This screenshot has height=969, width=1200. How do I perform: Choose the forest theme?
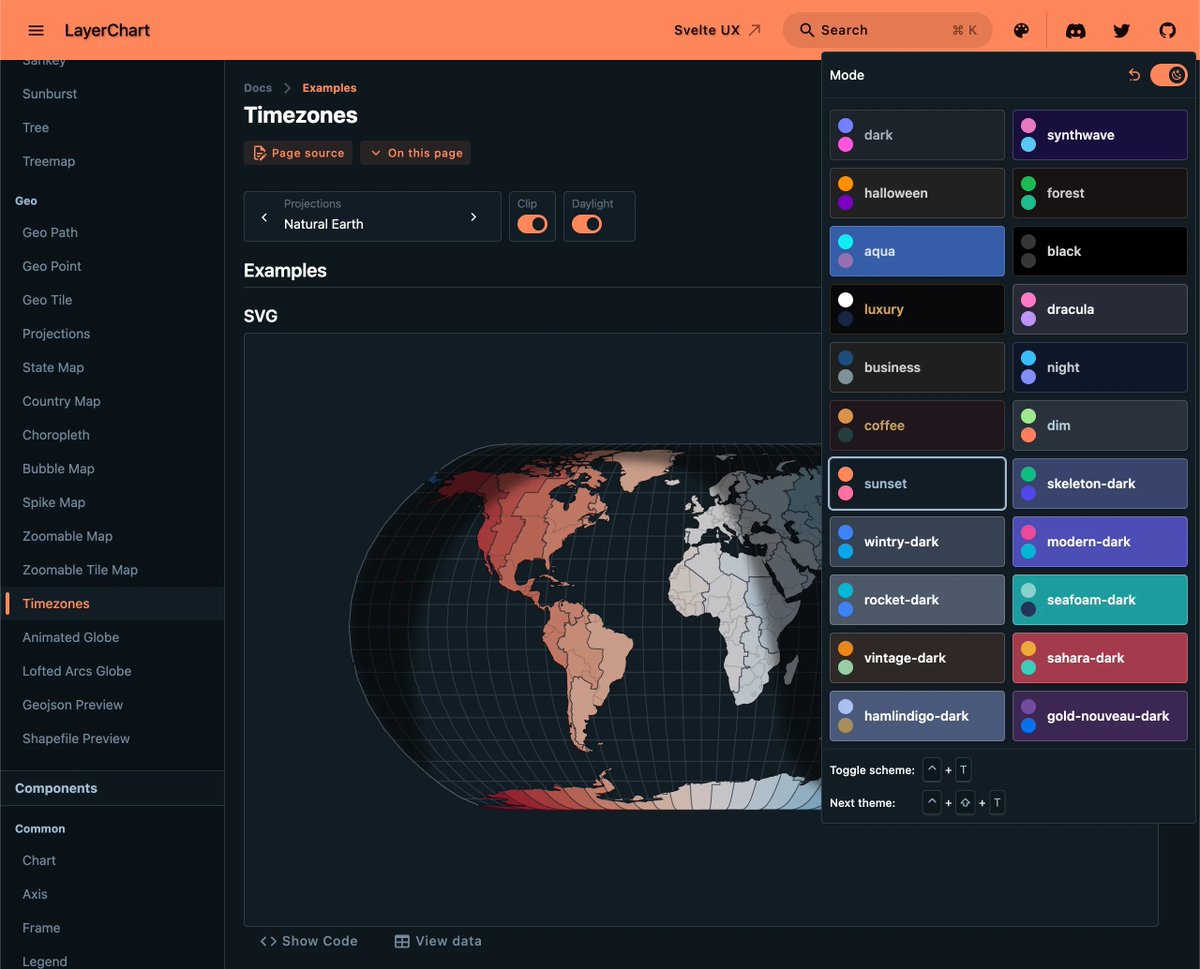point(1100,193)
